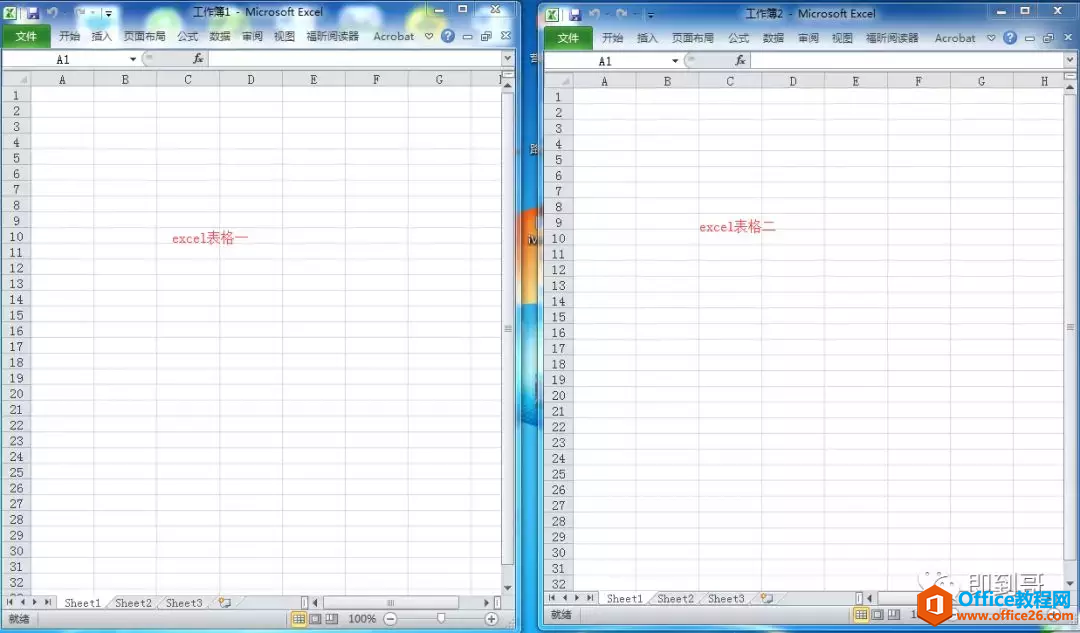Switch to 公式 tab in 工作簿1

187,36
